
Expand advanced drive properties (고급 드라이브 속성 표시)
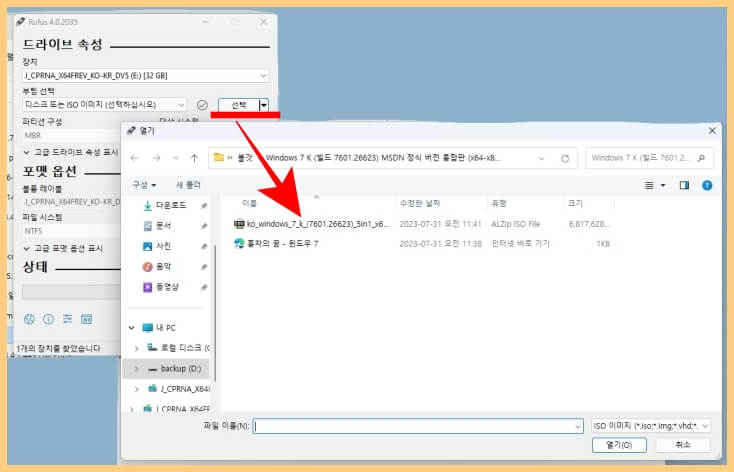71,152
